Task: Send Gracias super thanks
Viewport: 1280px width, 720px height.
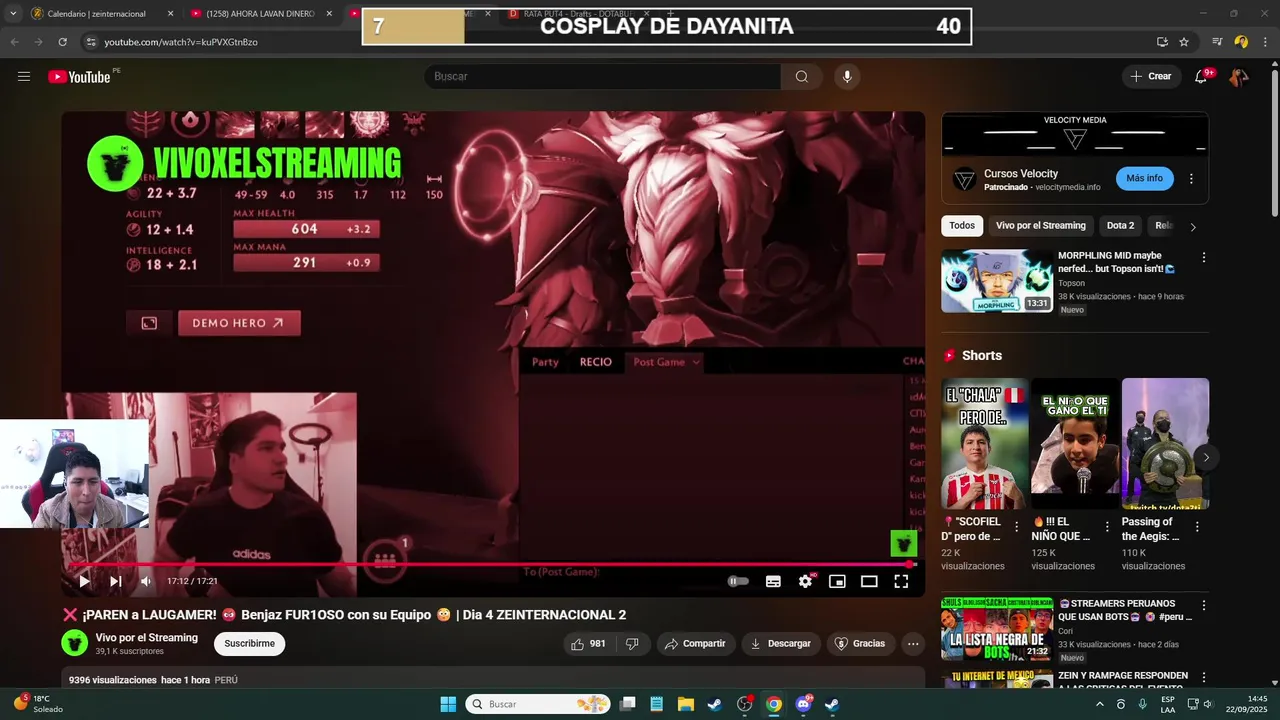Action: (860, 644)
